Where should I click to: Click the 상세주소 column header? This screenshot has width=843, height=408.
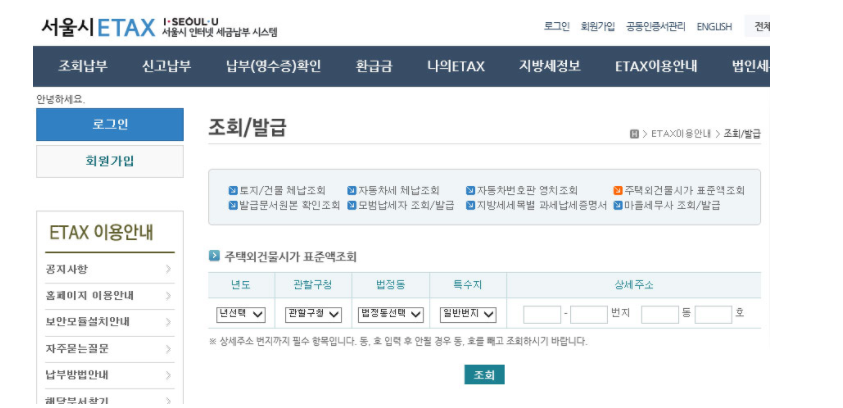(x=634, y=285)
